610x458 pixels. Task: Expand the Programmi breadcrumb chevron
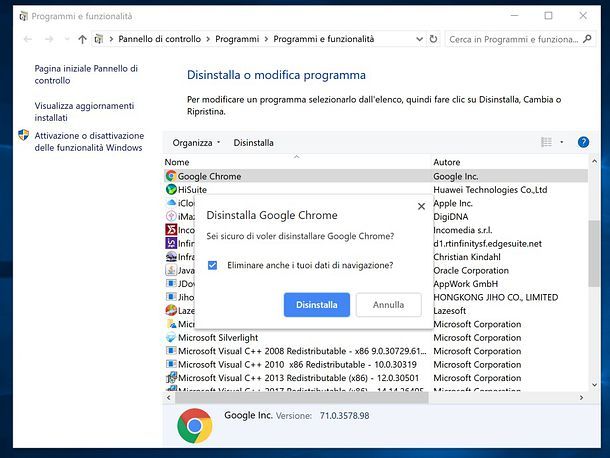pyautogui.click(x=266, y=39)
